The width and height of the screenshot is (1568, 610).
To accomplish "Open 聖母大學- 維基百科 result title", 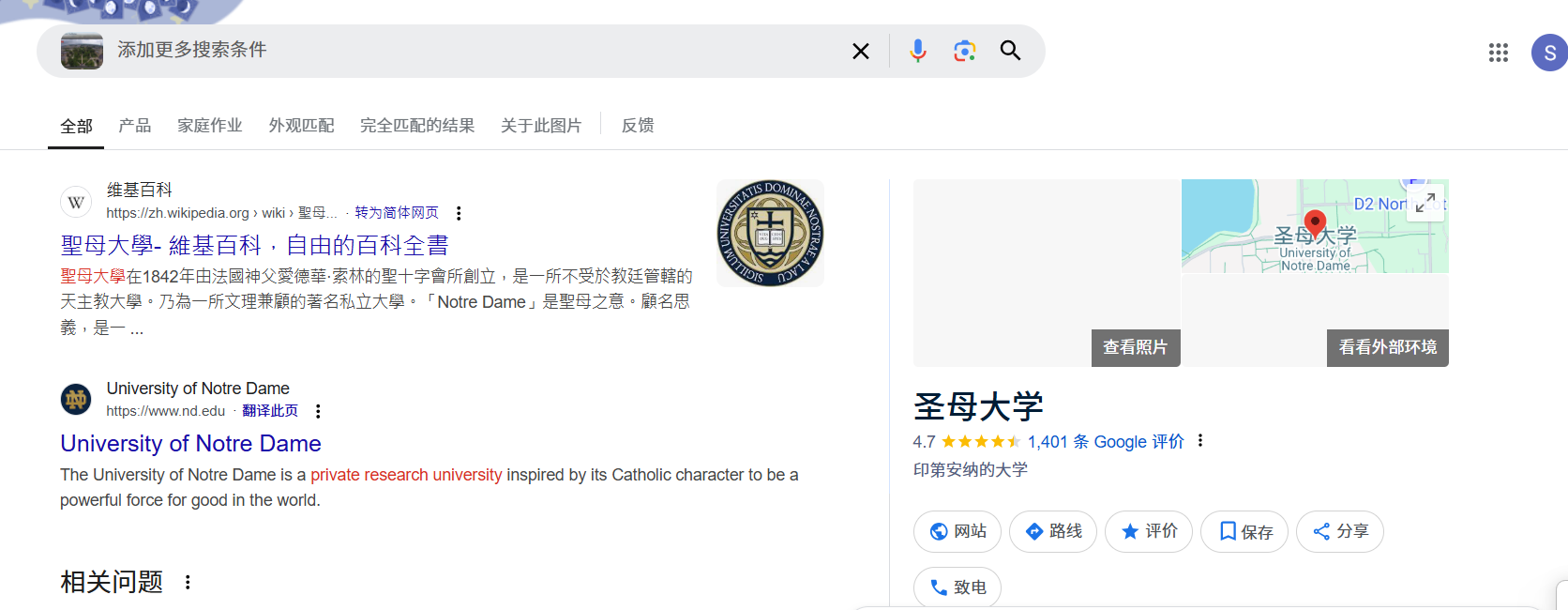I will pyautogui.click(x=254, y=246).
